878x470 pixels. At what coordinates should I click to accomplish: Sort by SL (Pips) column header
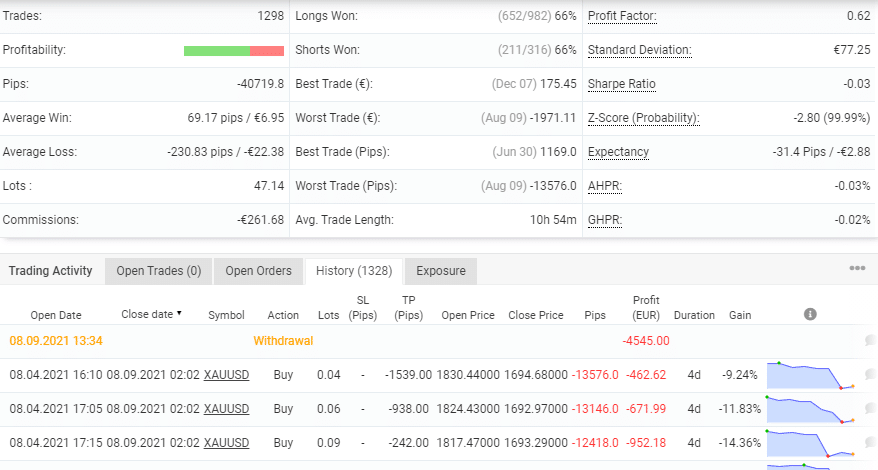[x=363, y=308]
